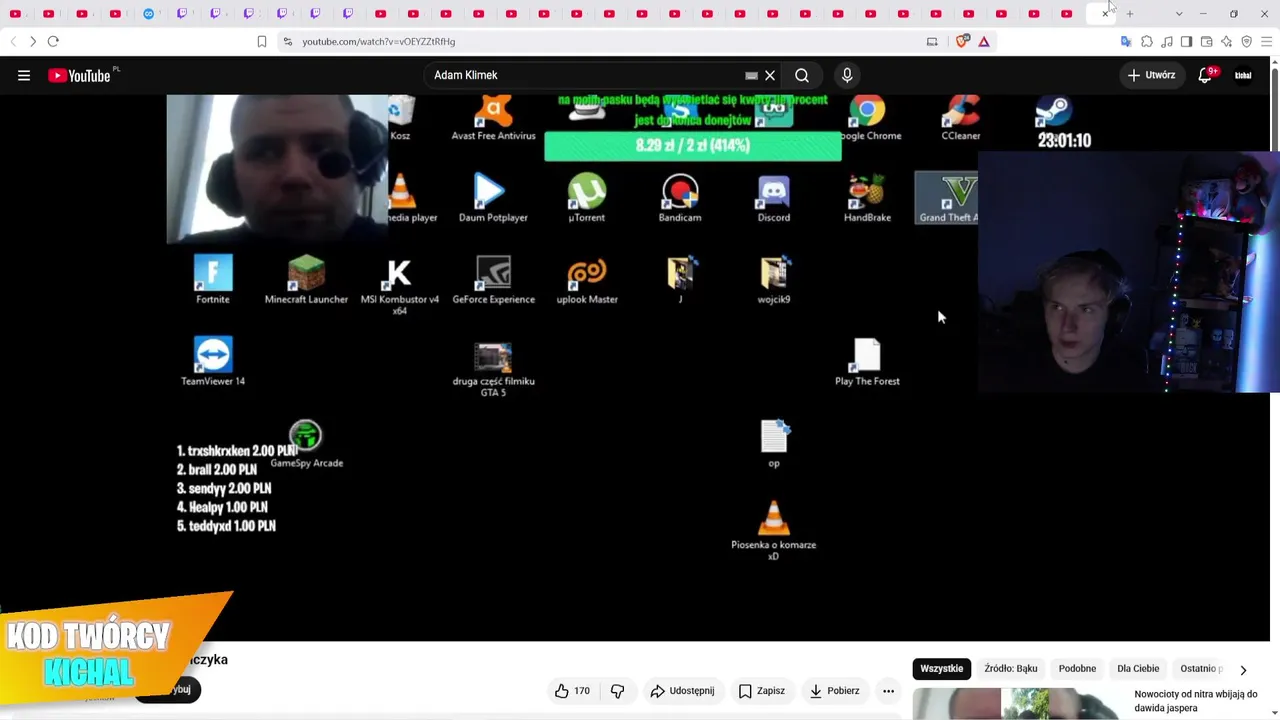Click the Utwórz create button

[1151, 75]
